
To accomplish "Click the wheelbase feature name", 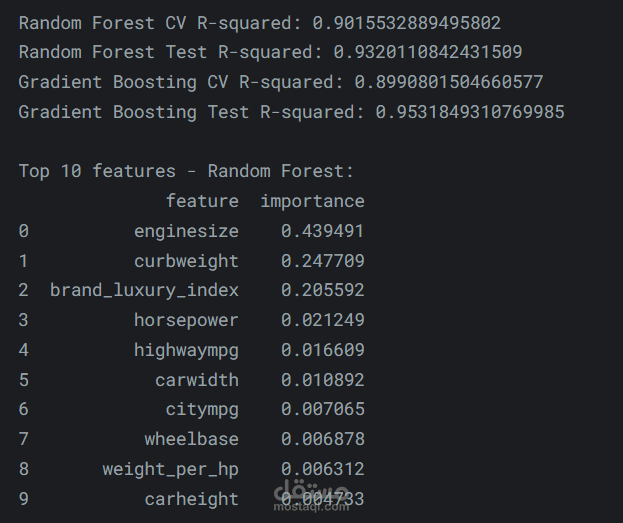I will pos(191,439).
